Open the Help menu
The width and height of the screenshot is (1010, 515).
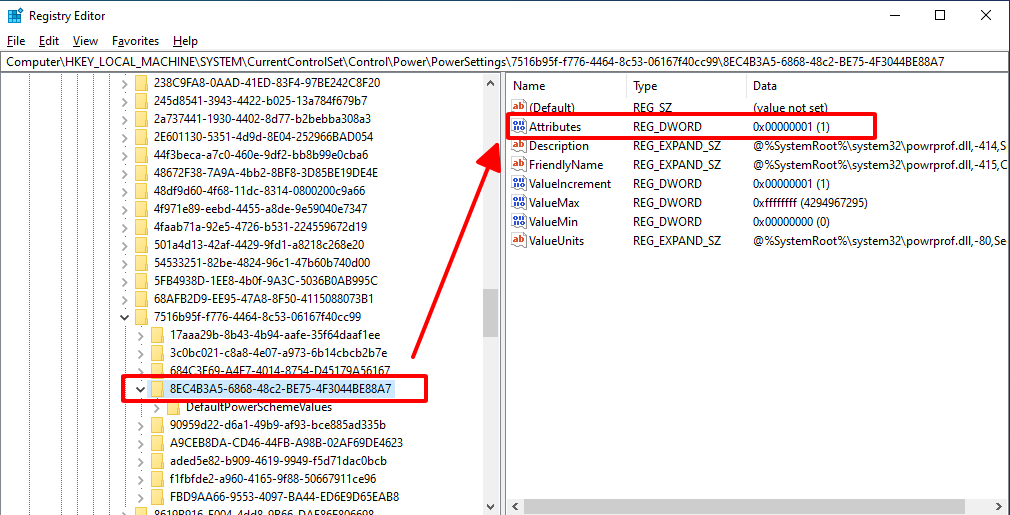pos(185,41)
